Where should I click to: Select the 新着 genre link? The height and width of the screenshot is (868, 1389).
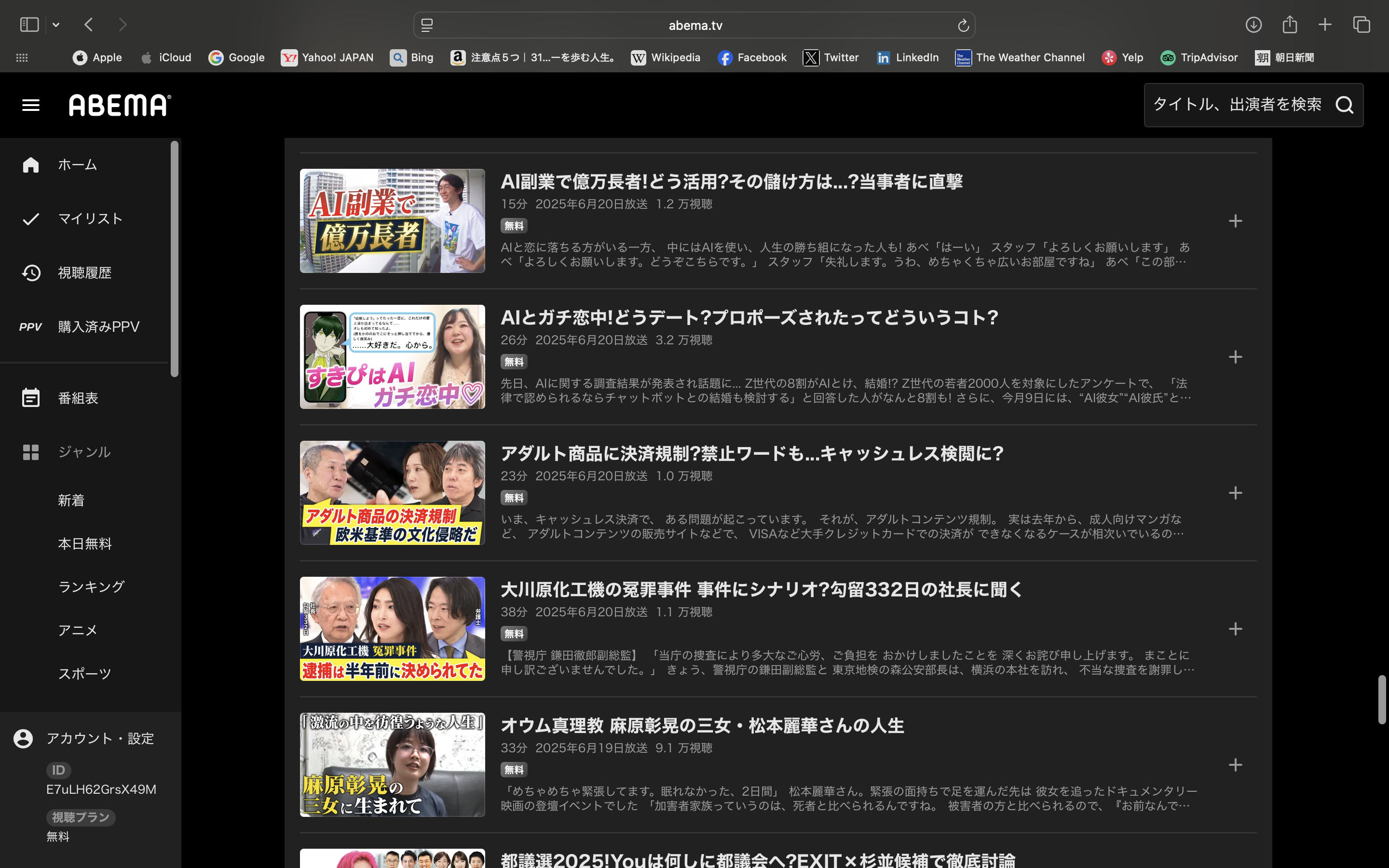71,501
